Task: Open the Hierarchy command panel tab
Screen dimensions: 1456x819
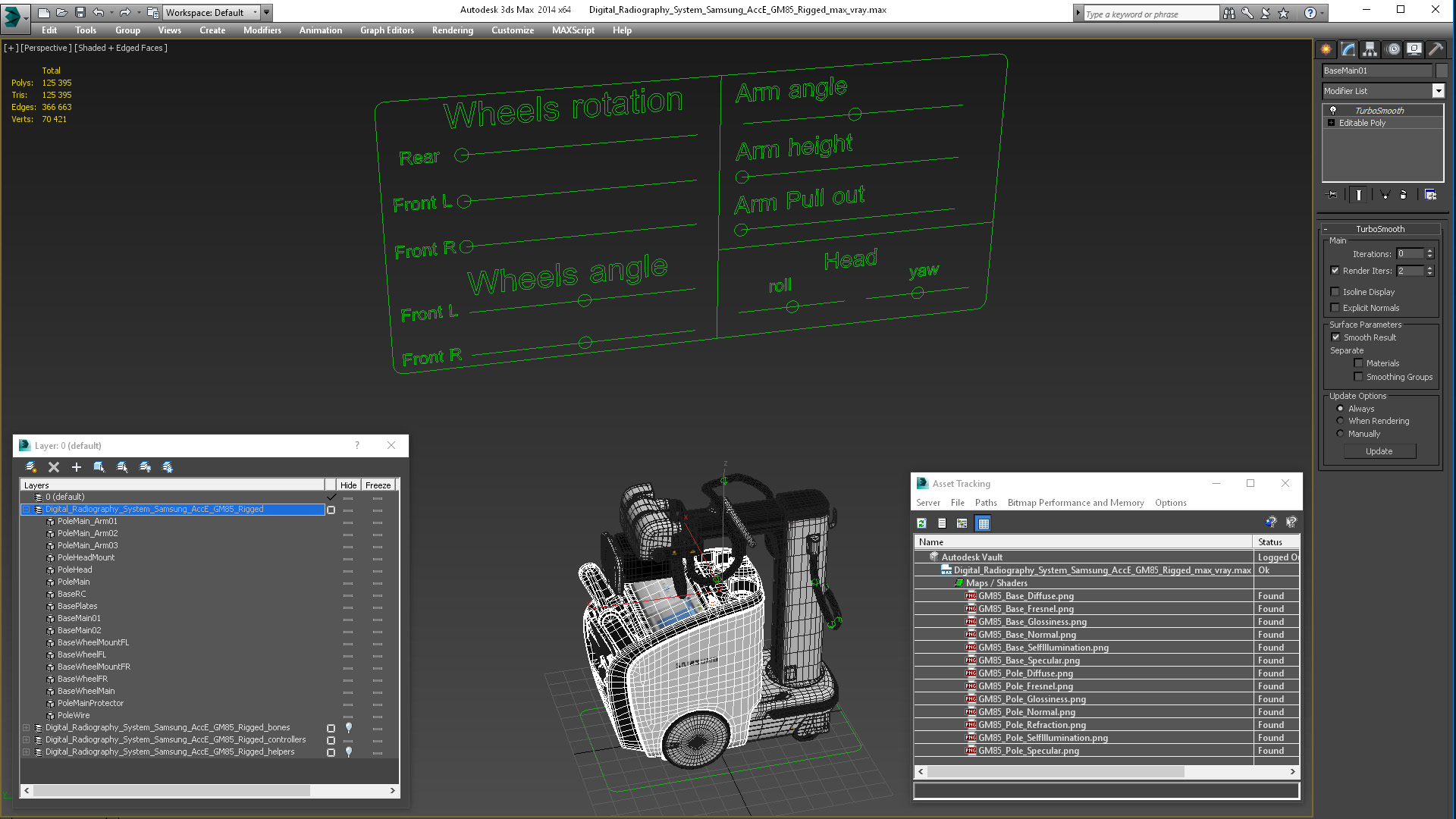Action: (x=1370, y=49)
